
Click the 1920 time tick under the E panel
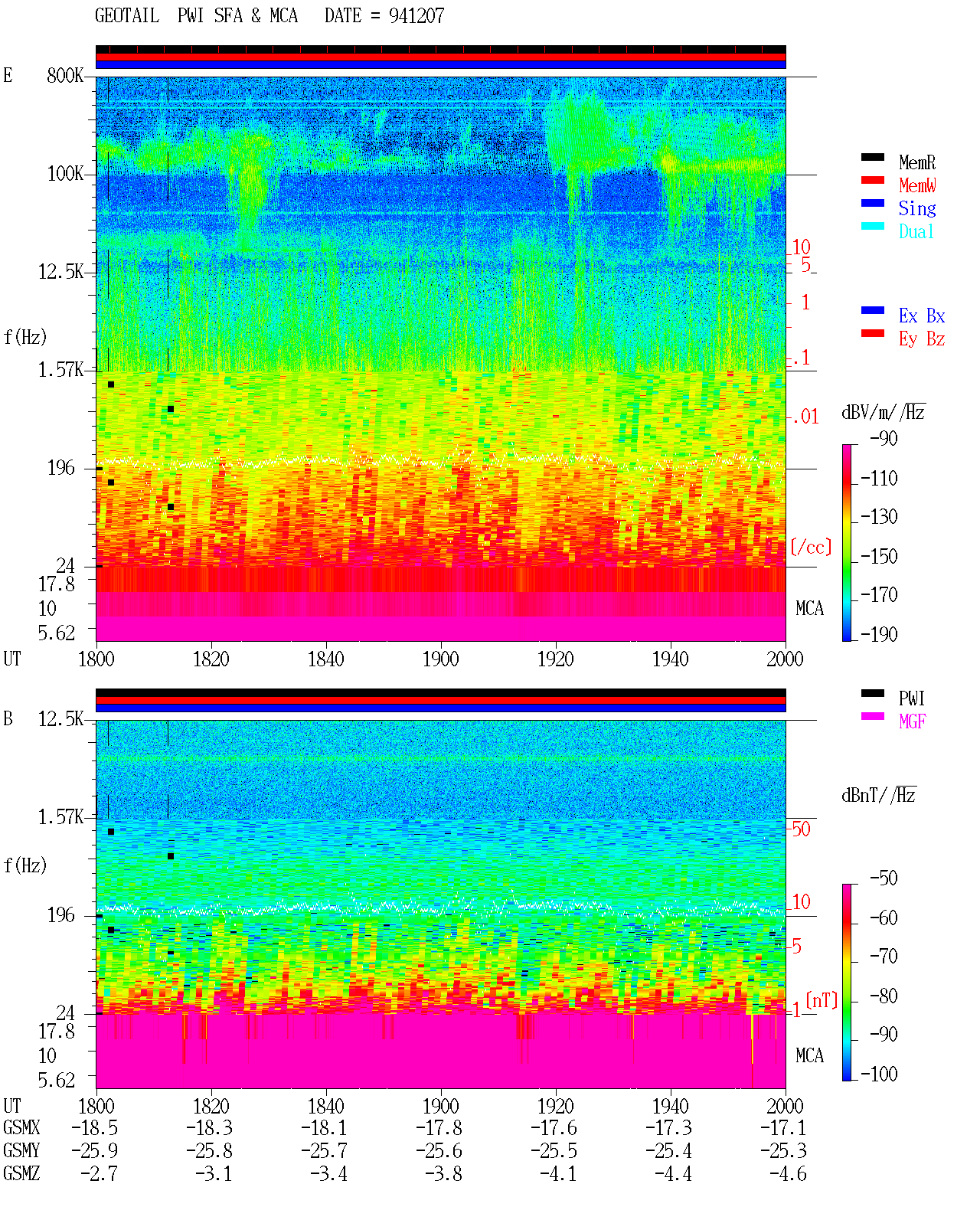click(x=555, y=659)
